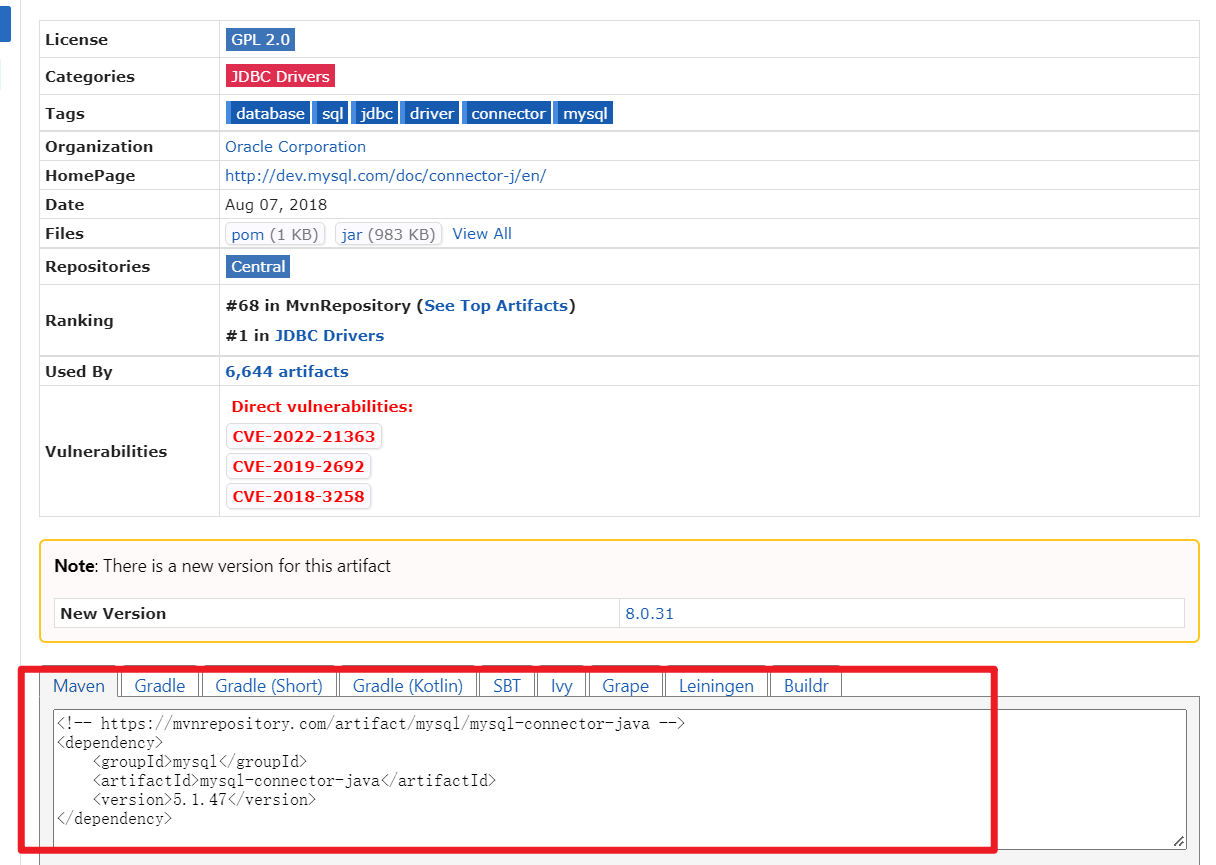The width and height of the screenshot is (1216, 865).
Task: Follow the See Top Artifacts link
Action: [496, 305]
